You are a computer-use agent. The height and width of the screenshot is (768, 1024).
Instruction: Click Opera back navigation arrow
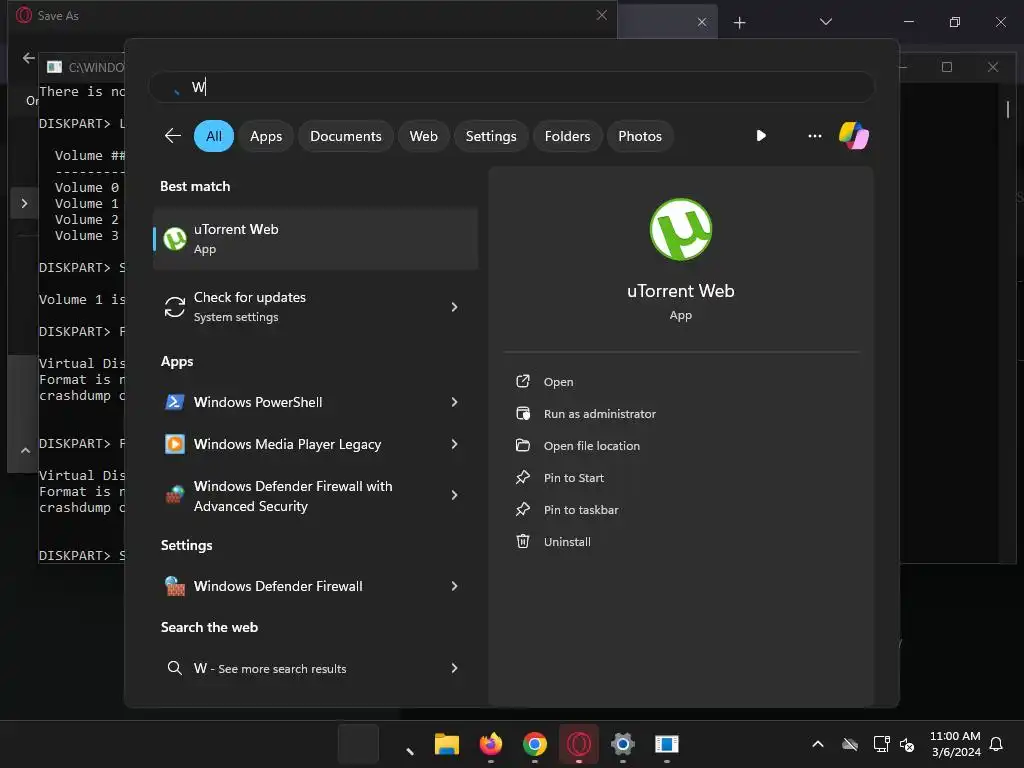(x=29, y=58)
